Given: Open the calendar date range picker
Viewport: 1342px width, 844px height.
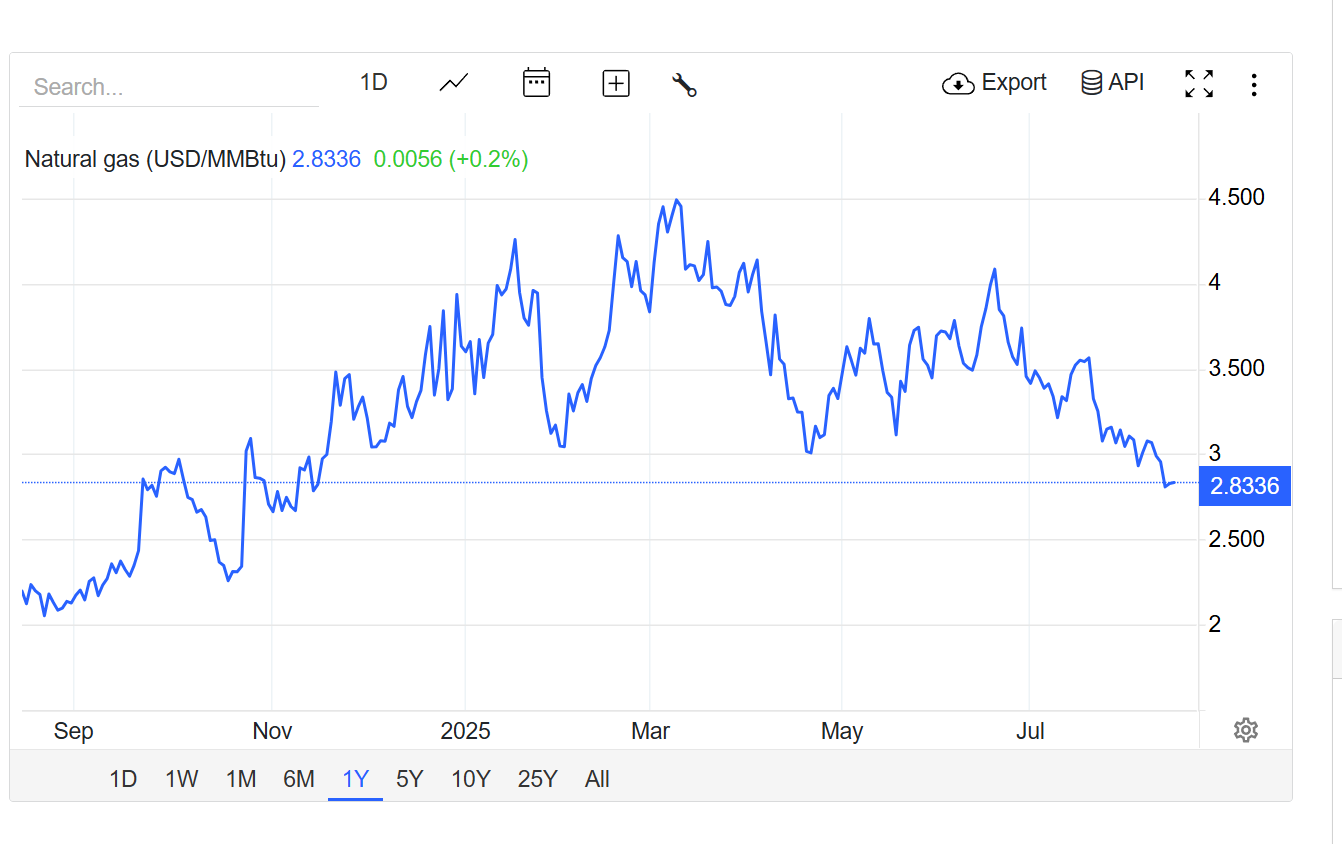Looking at the screenshot, I should [x=537, y=83].
